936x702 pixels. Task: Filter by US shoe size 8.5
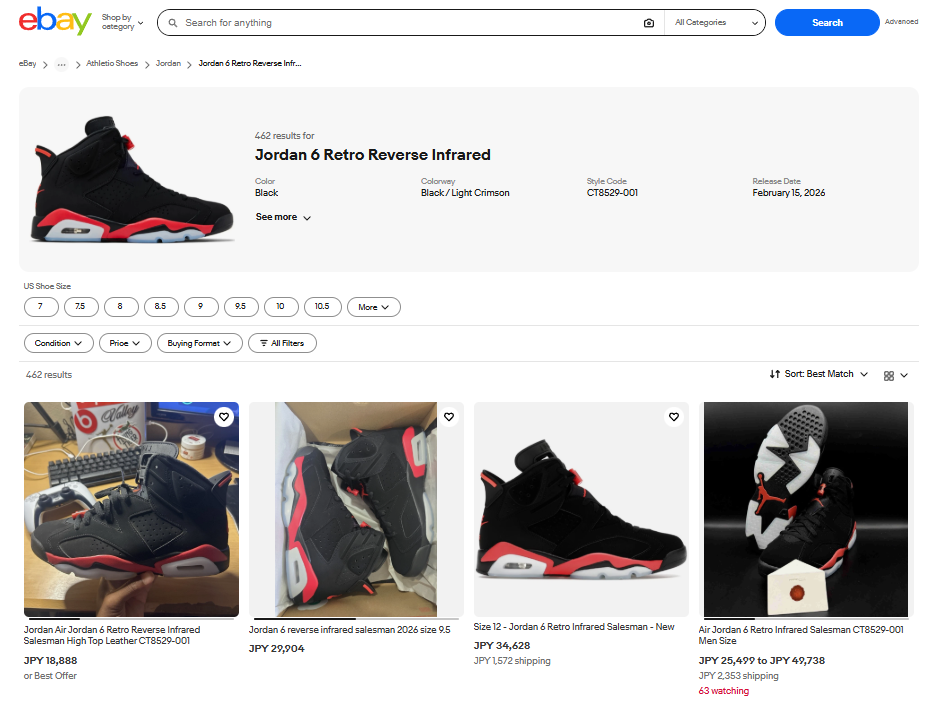tap(161, 307)
